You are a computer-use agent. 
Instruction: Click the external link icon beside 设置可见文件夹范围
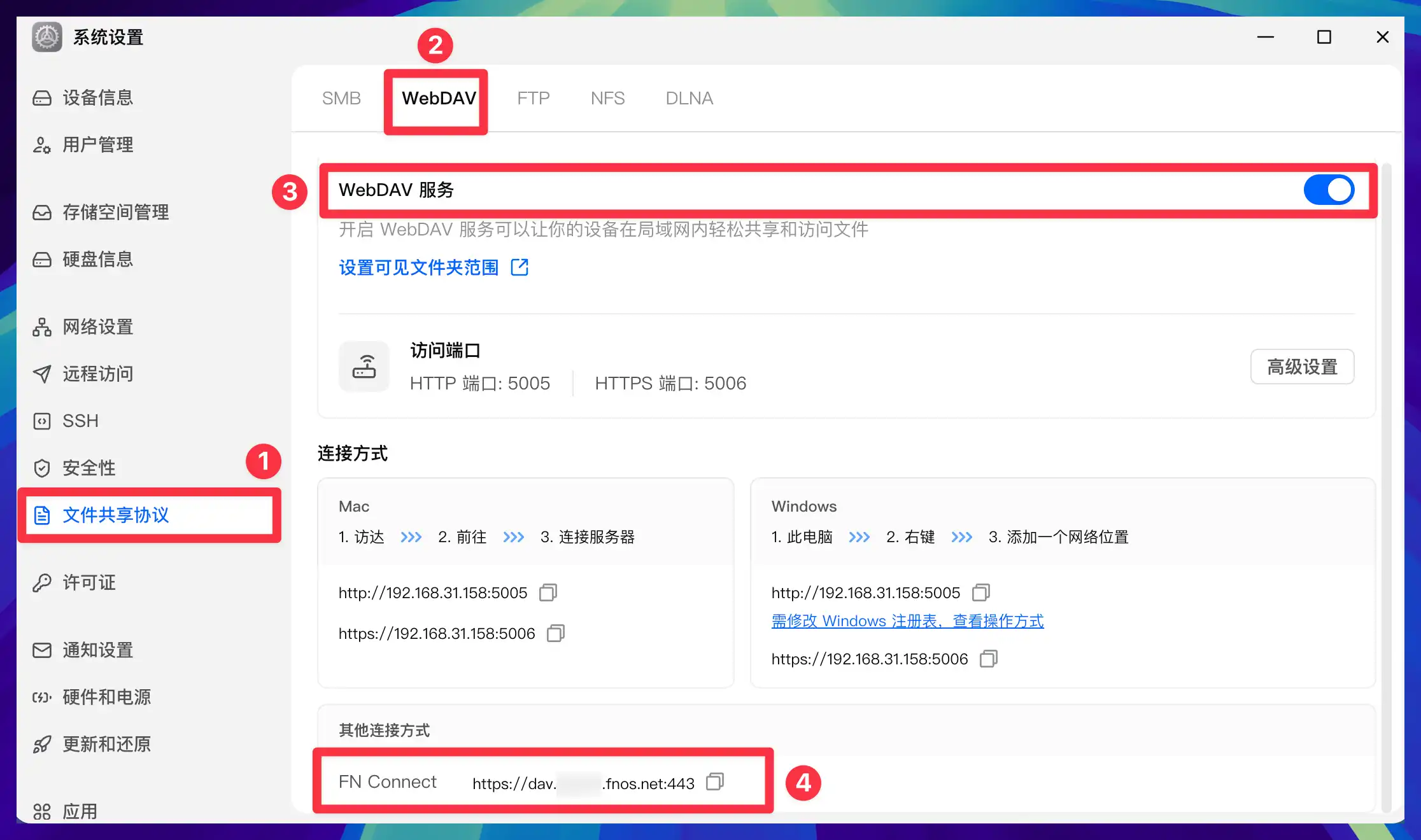tap(520, 267)
